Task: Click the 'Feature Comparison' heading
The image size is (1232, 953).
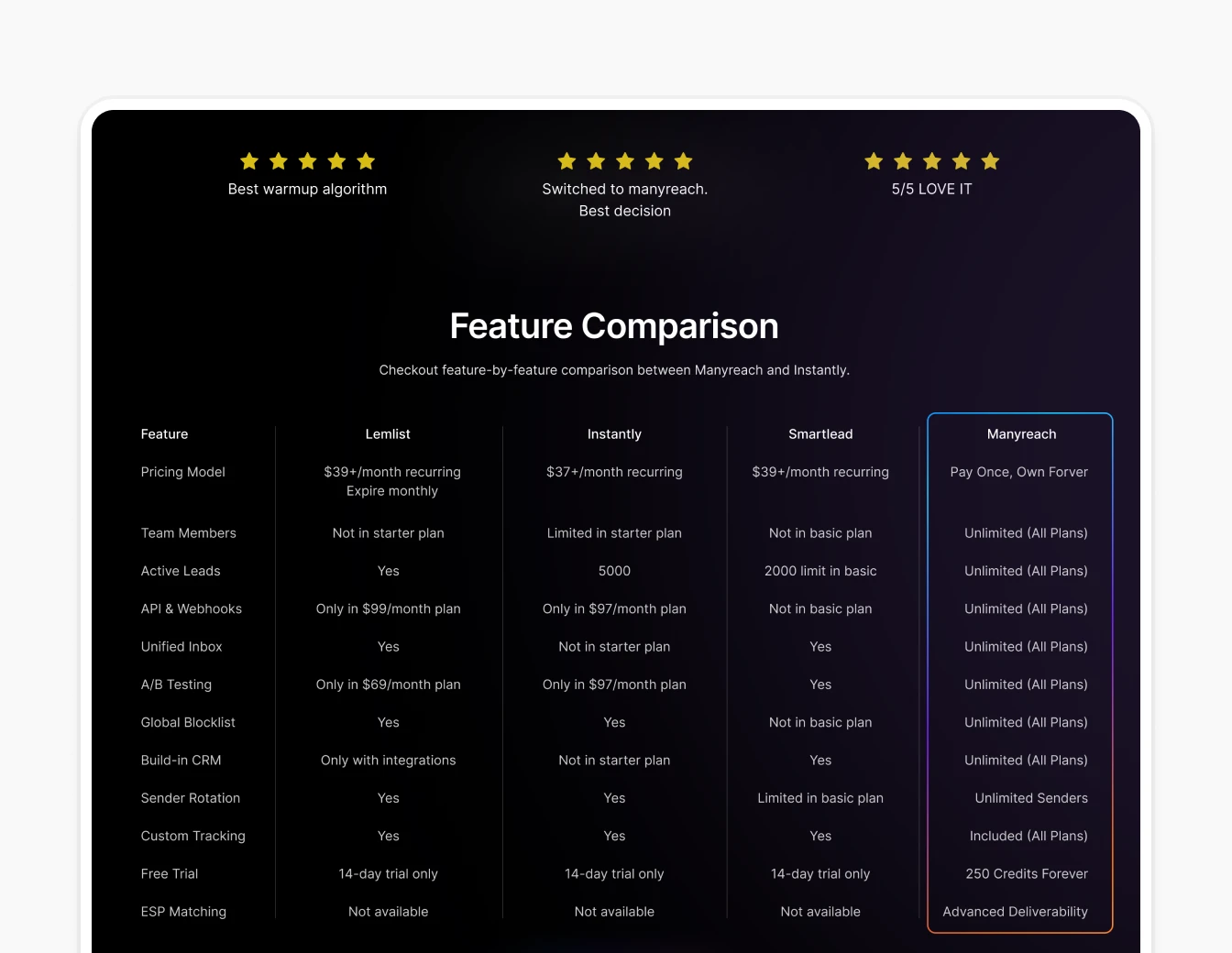Action: point(614,325)
